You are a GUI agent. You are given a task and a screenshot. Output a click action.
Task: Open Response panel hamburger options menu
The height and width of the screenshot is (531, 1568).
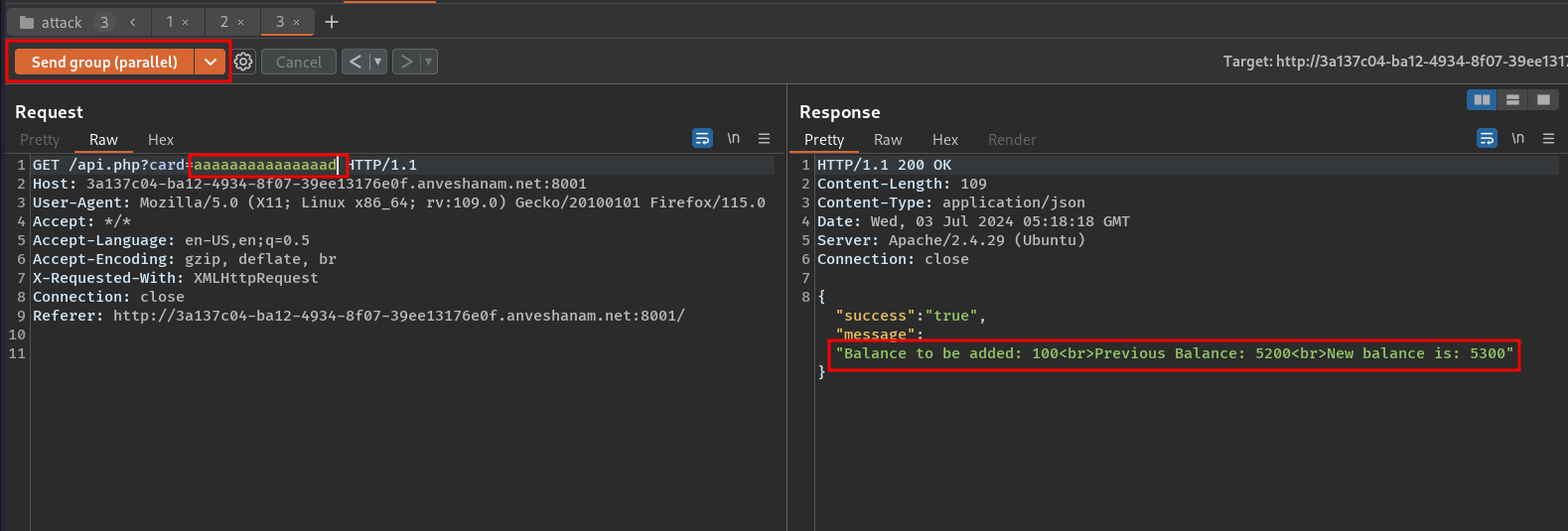coord(1548,139)
